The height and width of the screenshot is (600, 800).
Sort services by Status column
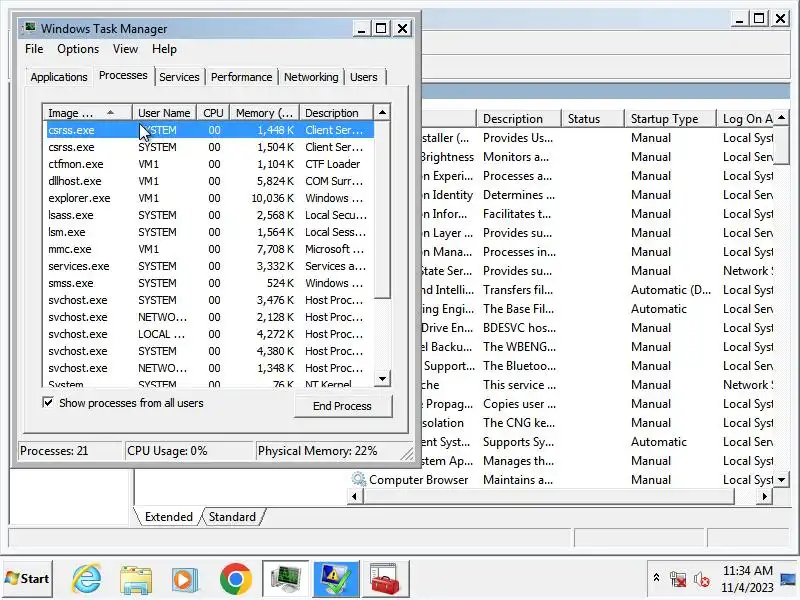(592, 119)
